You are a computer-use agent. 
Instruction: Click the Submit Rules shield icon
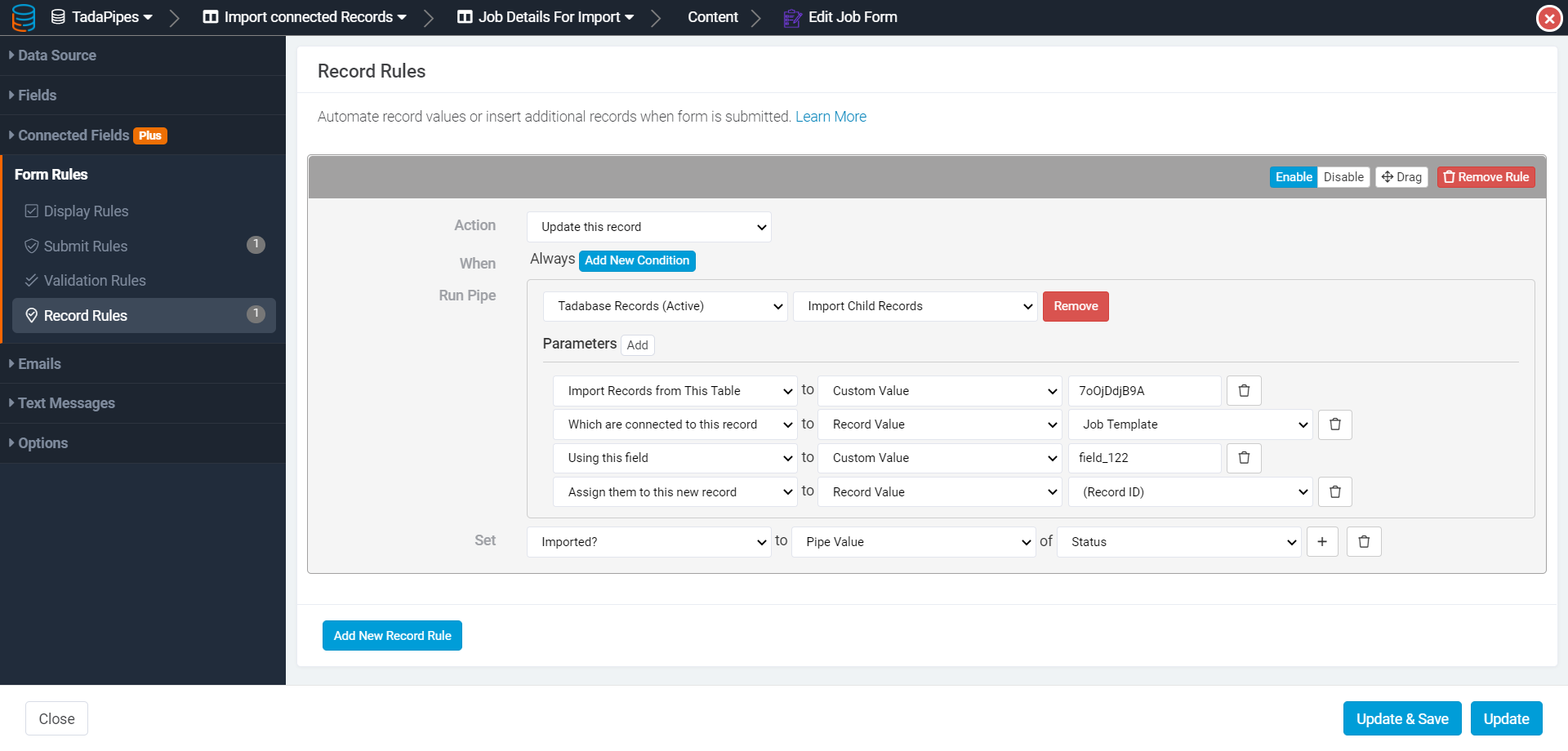32,246
